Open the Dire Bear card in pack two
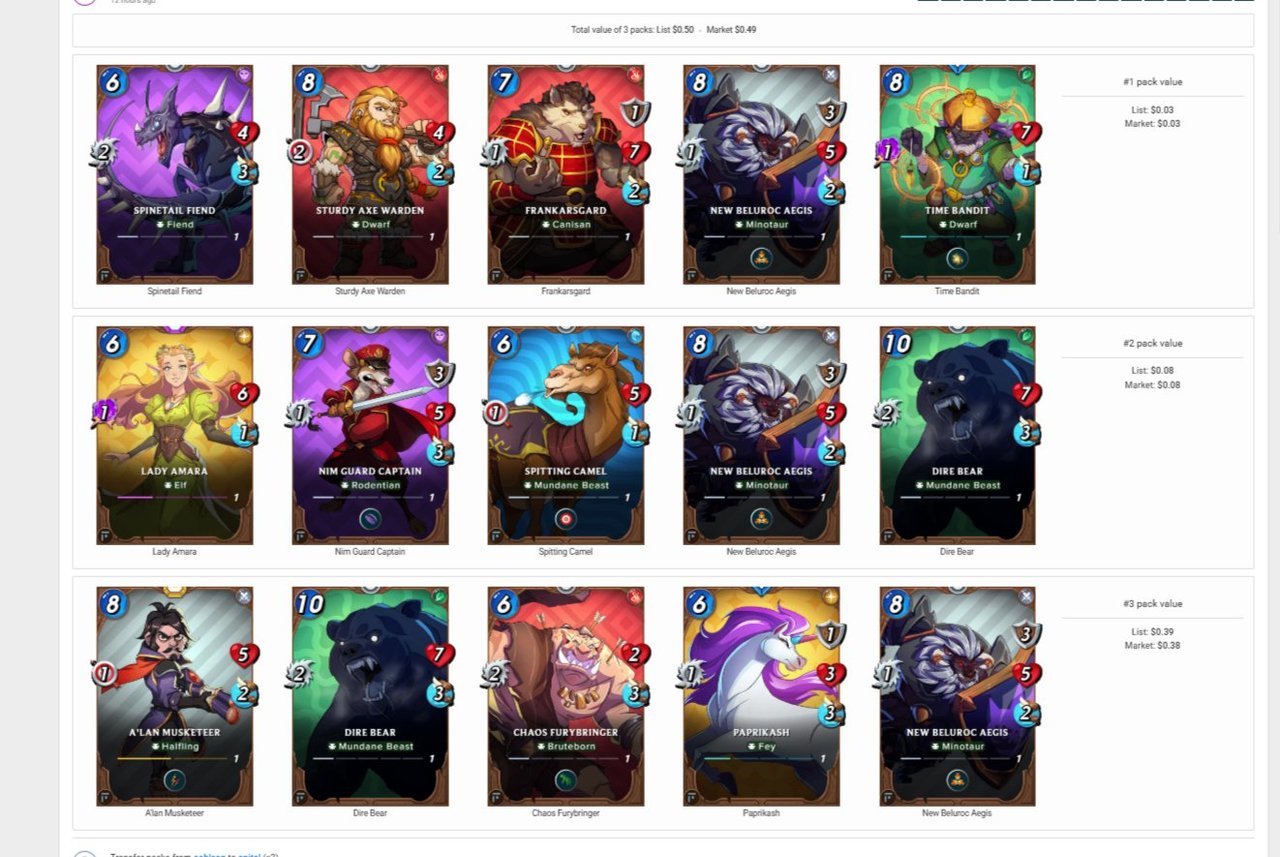The image size is (1280, 857). tap(957, 435)
